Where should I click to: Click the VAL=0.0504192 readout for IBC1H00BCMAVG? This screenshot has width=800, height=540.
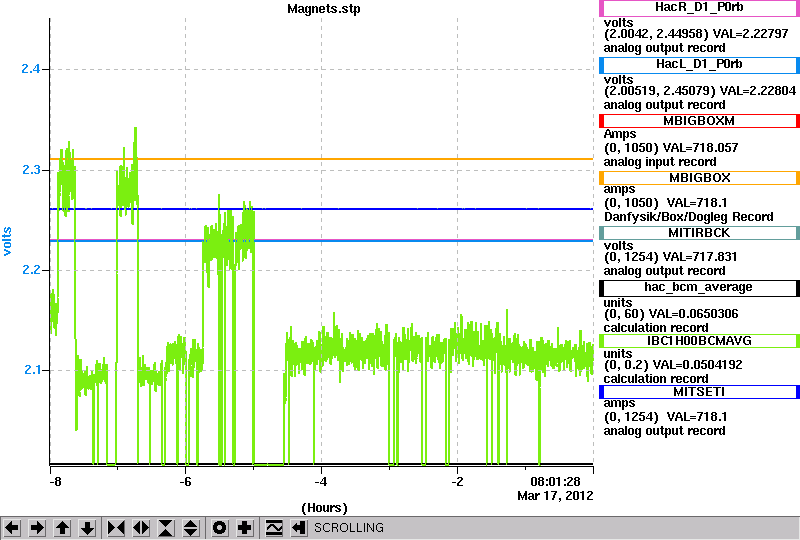696,365
